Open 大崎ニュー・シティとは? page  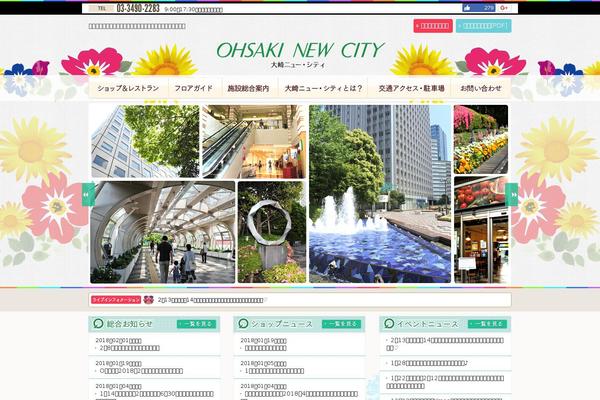pyautogui.click(x=323, y=88)
